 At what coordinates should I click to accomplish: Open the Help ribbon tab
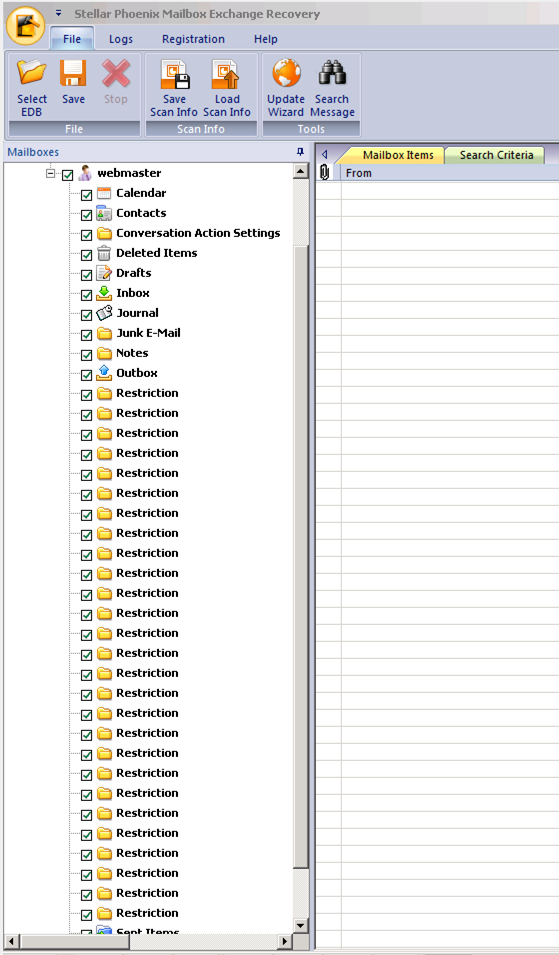tap(265, 39)
